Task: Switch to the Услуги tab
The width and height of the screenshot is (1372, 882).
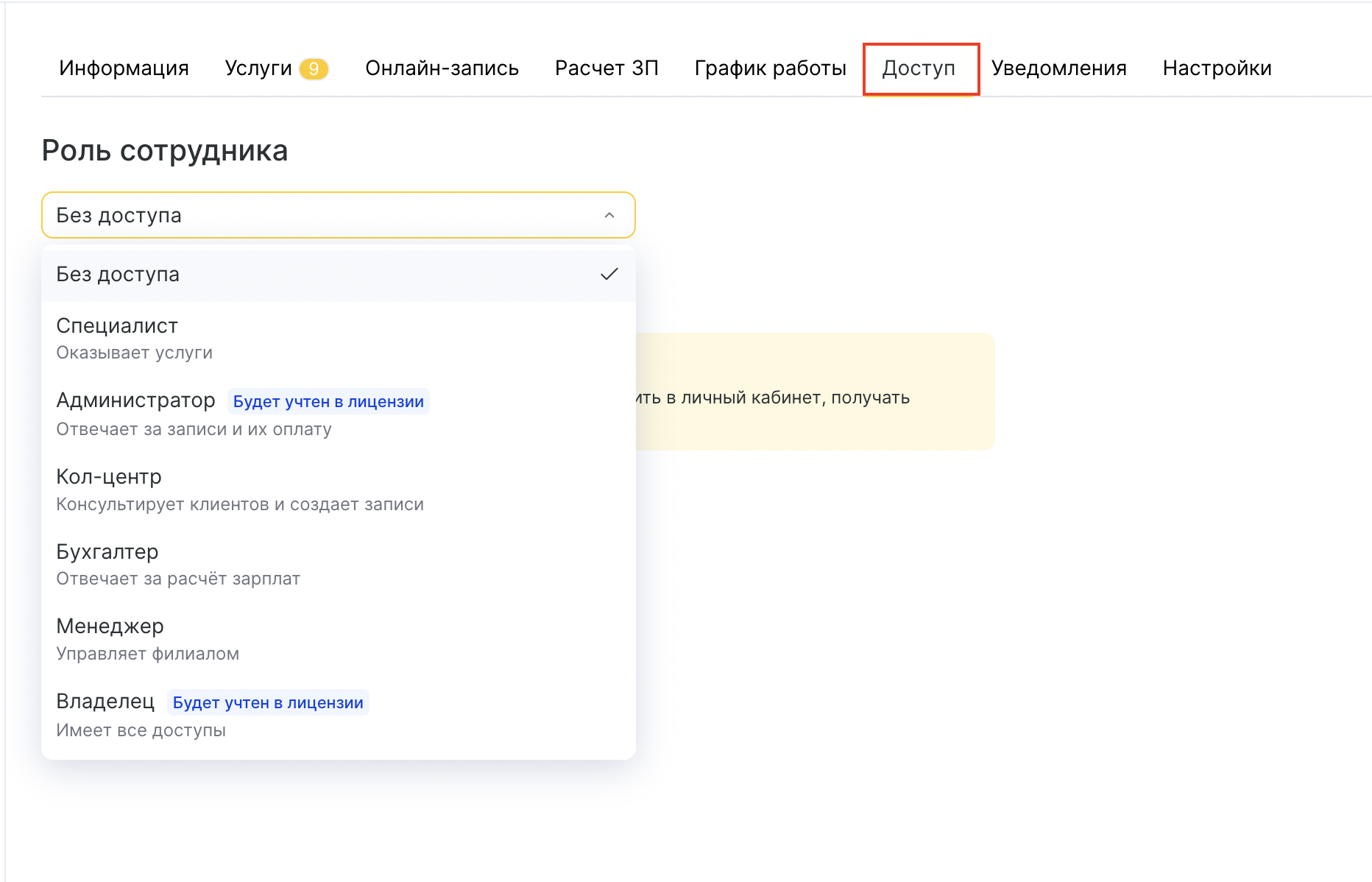Action: click(x=258, y=68)
